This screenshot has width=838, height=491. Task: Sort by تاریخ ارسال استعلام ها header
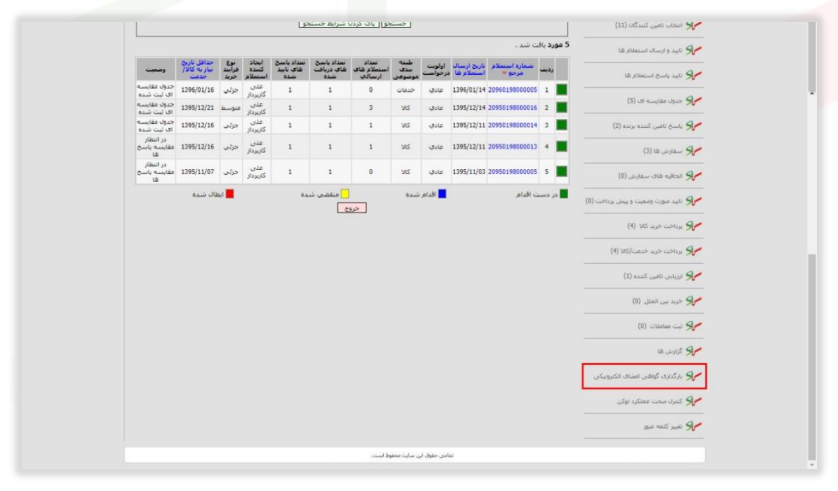[x=469, y=69]
